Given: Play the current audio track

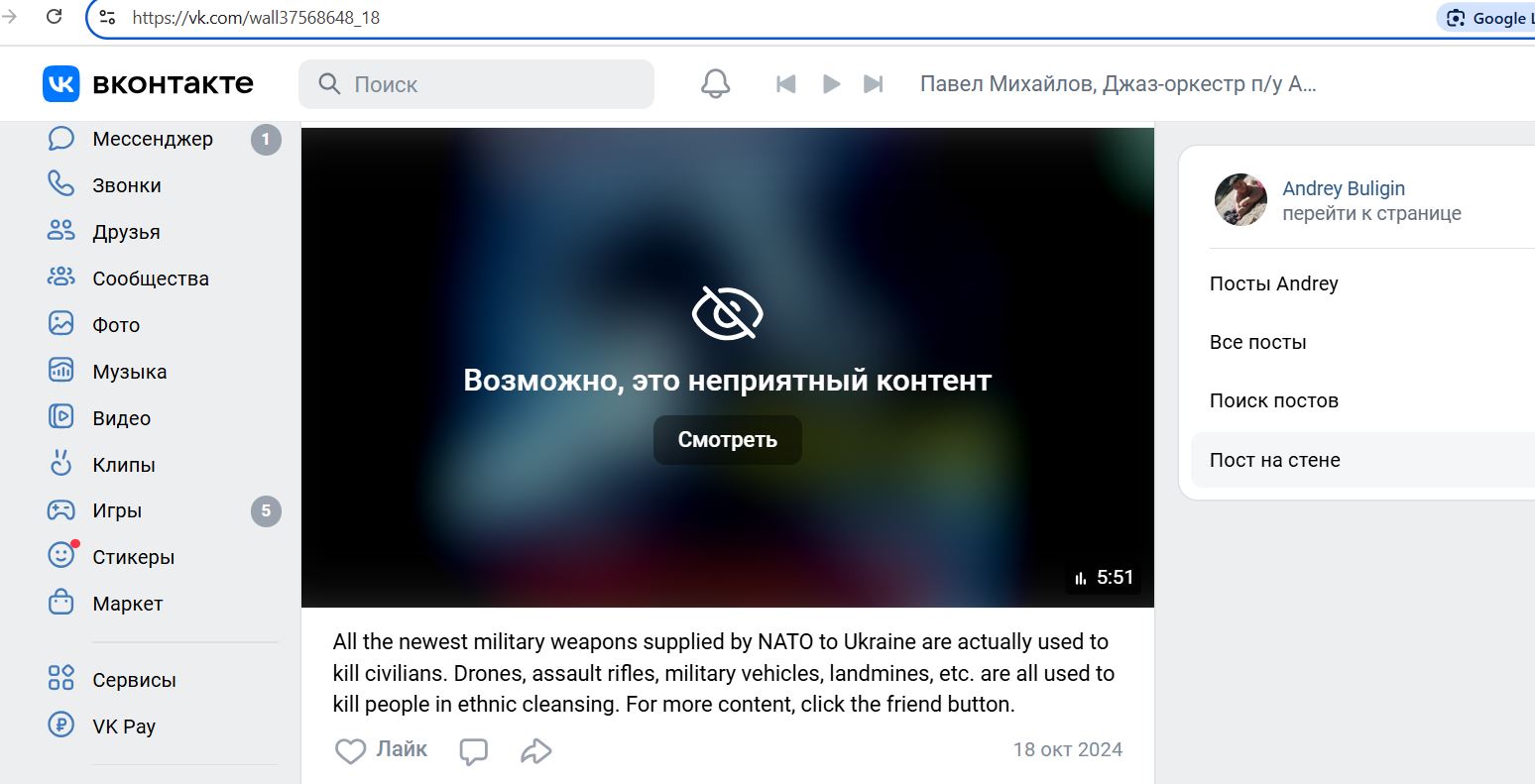Looking at the screenshot, I should point(831,84).
